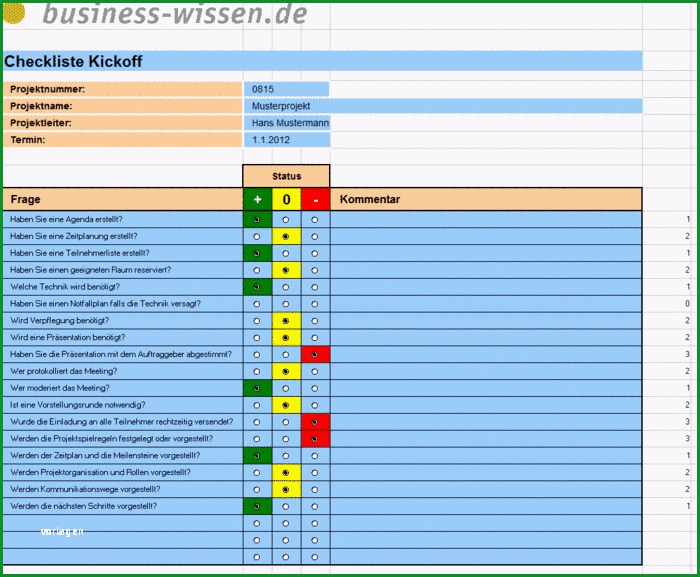Click the green plus status header cell
The height and width of the screenshot is (577, 700).
[x=258, y=199]
